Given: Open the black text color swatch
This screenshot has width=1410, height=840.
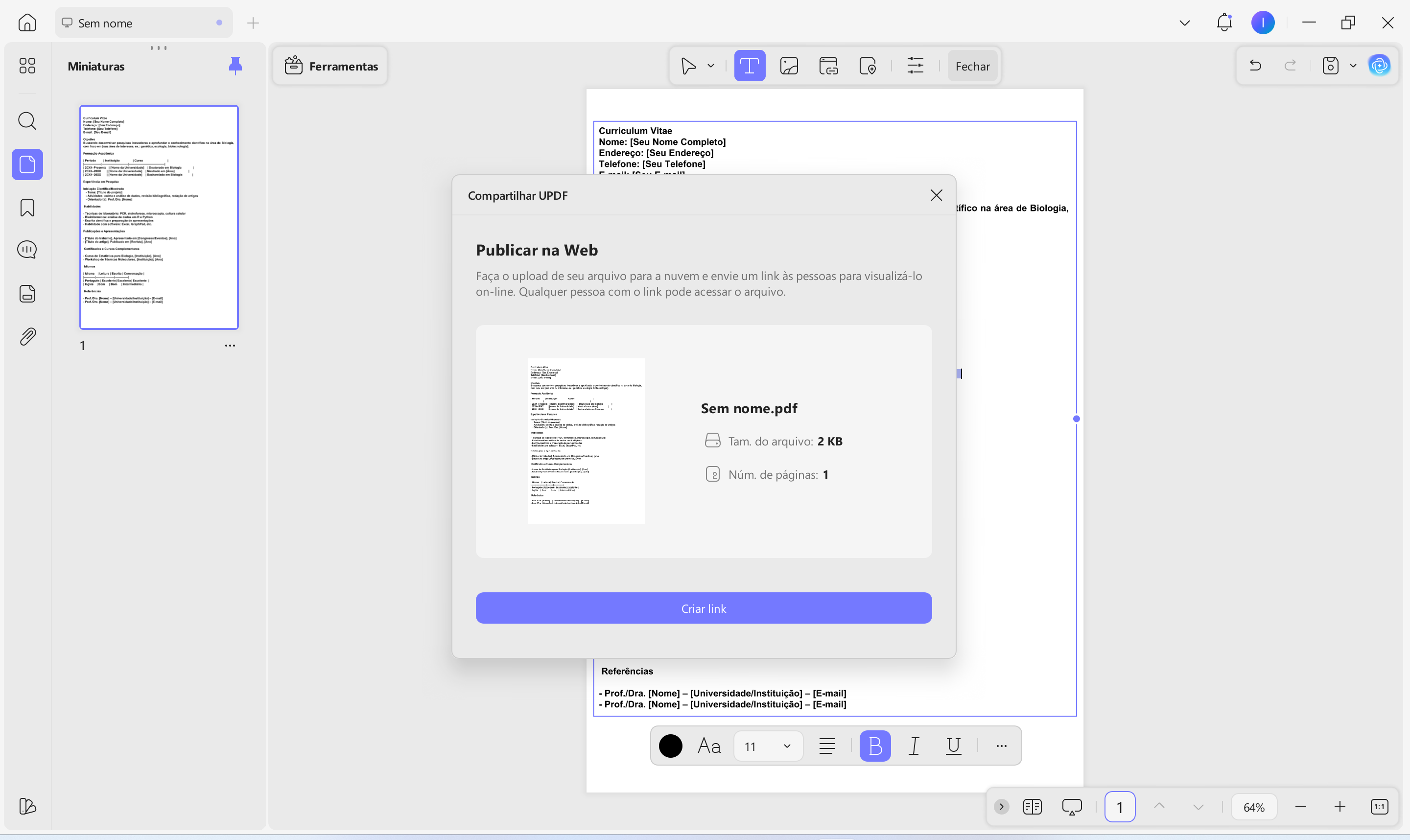Looking at the screenshot, I should [x=670, y=746].
